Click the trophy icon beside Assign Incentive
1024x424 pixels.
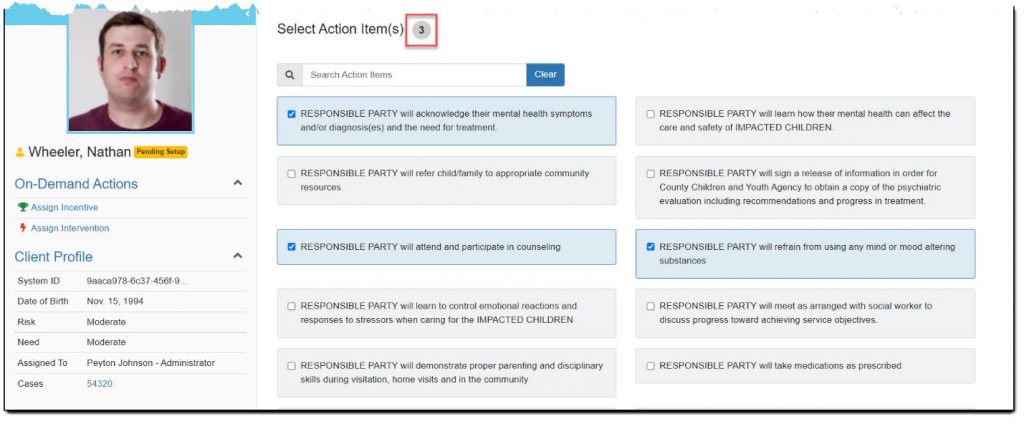tap(22, 208)
